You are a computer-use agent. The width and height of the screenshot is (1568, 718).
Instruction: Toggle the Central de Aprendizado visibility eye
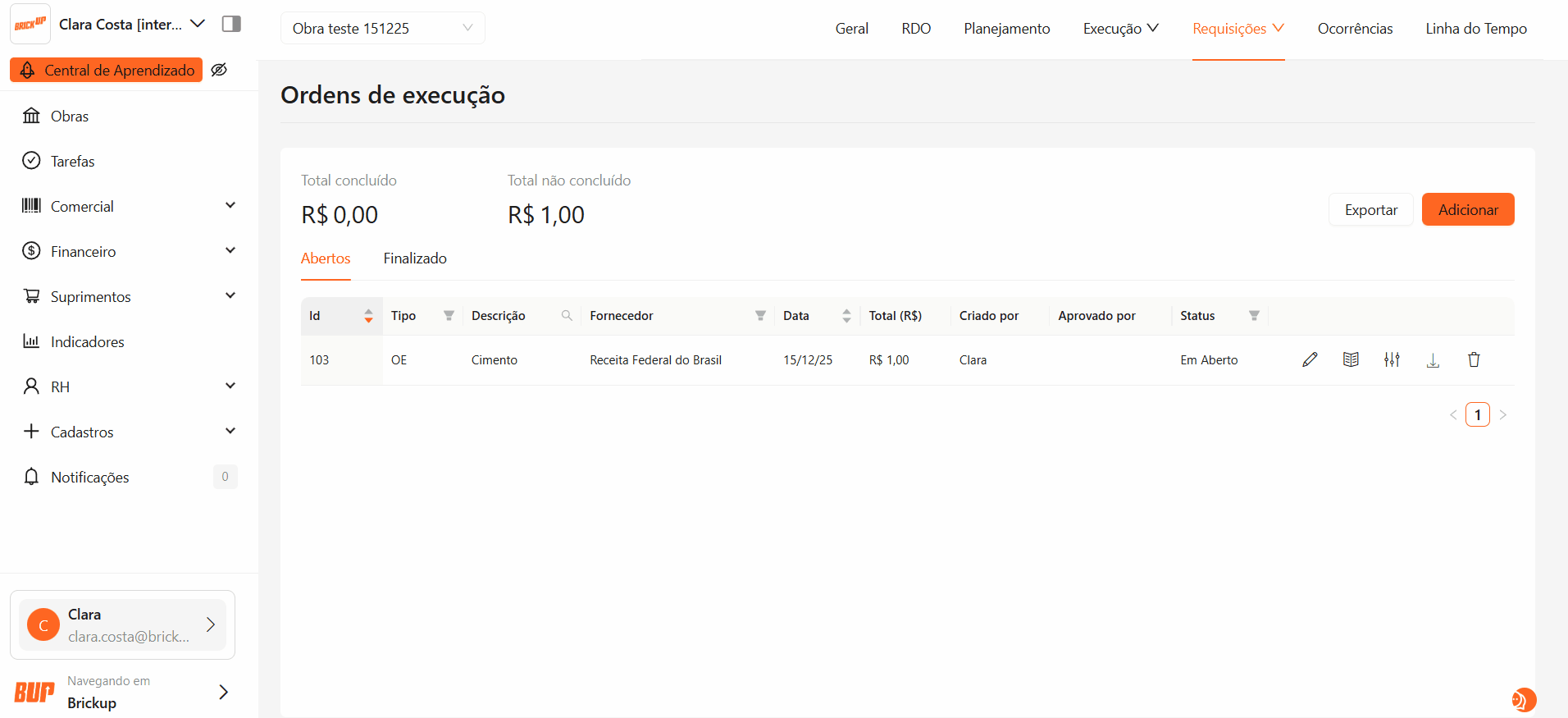pyautogui.click(x=219, y=70)
